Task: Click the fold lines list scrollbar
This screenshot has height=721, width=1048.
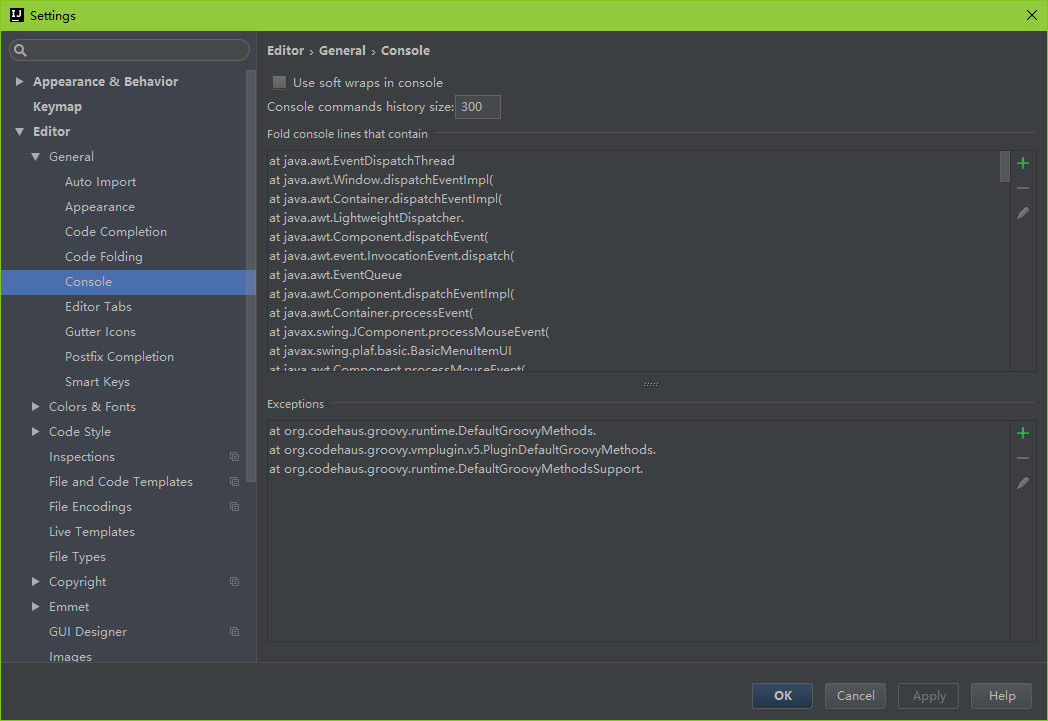Action: [1004, 166]
